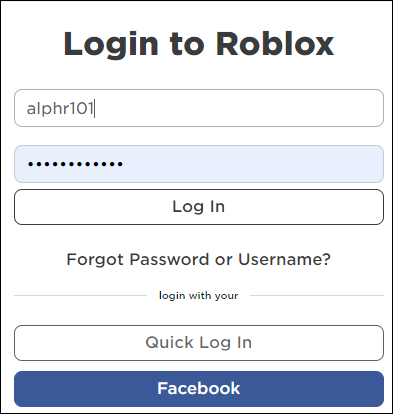Place cursor after alphr101 text
Screen dimensions: 393x414
[95, 108]
